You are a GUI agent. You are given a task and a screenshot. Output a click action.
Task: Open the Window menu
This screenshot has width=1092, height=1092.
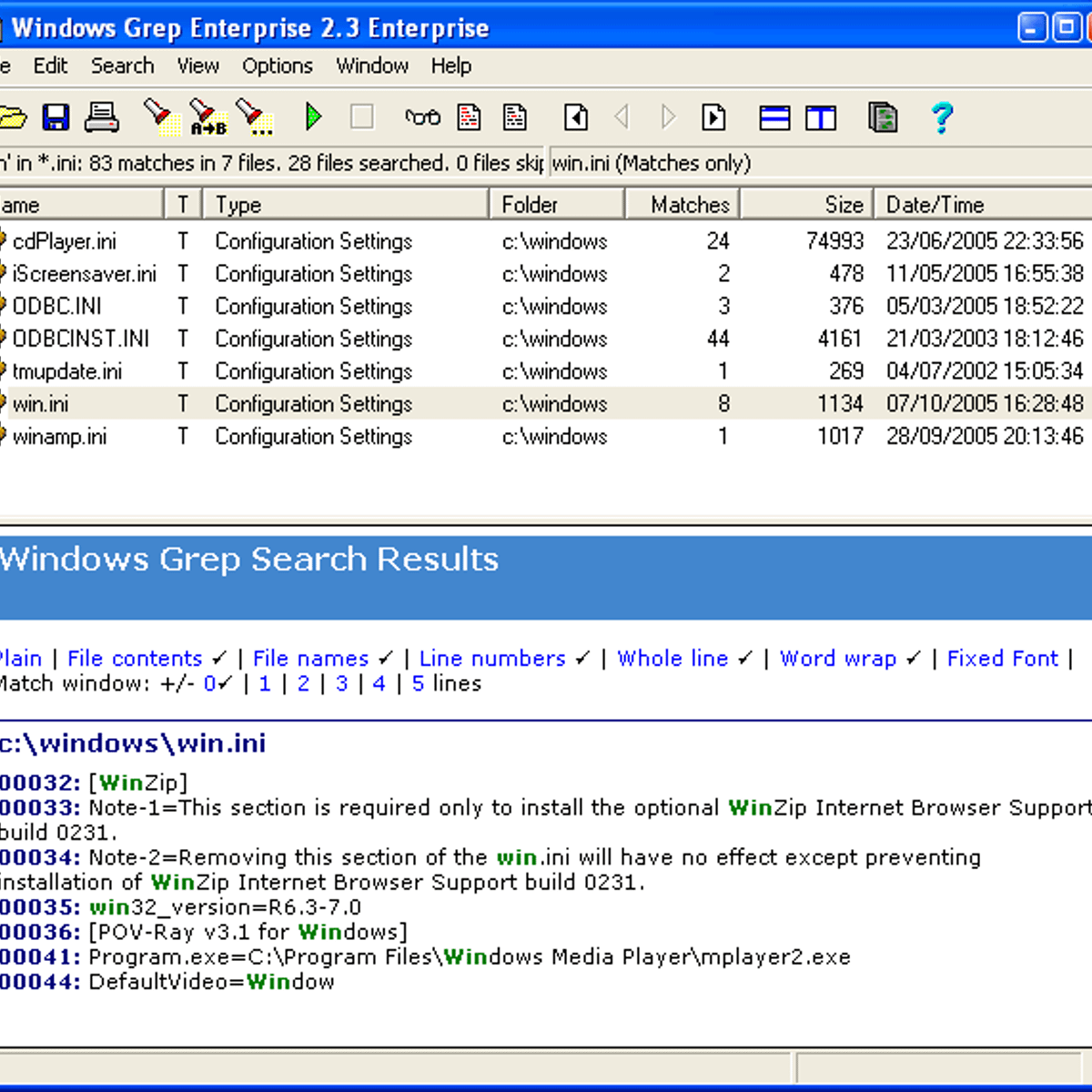(x=372, y=66)
